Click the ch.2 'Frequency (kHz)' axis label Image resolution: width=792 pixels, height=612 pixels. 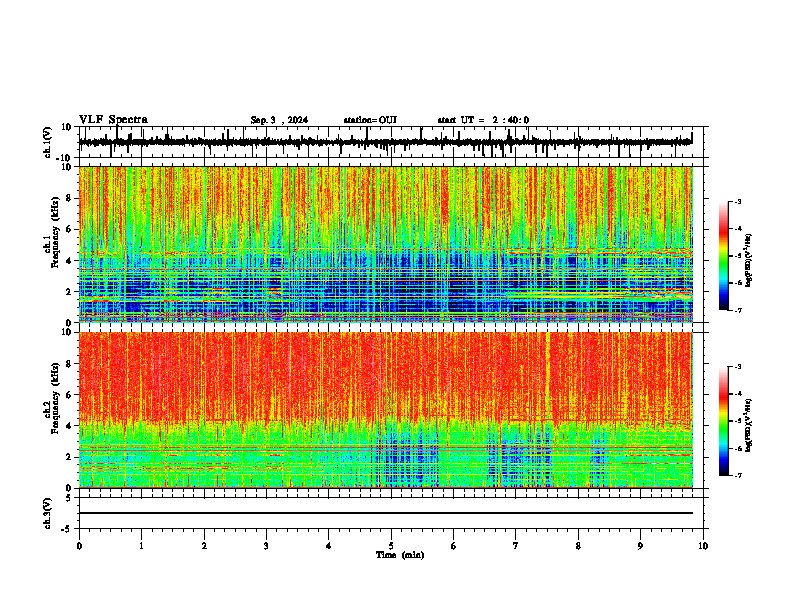55,398
